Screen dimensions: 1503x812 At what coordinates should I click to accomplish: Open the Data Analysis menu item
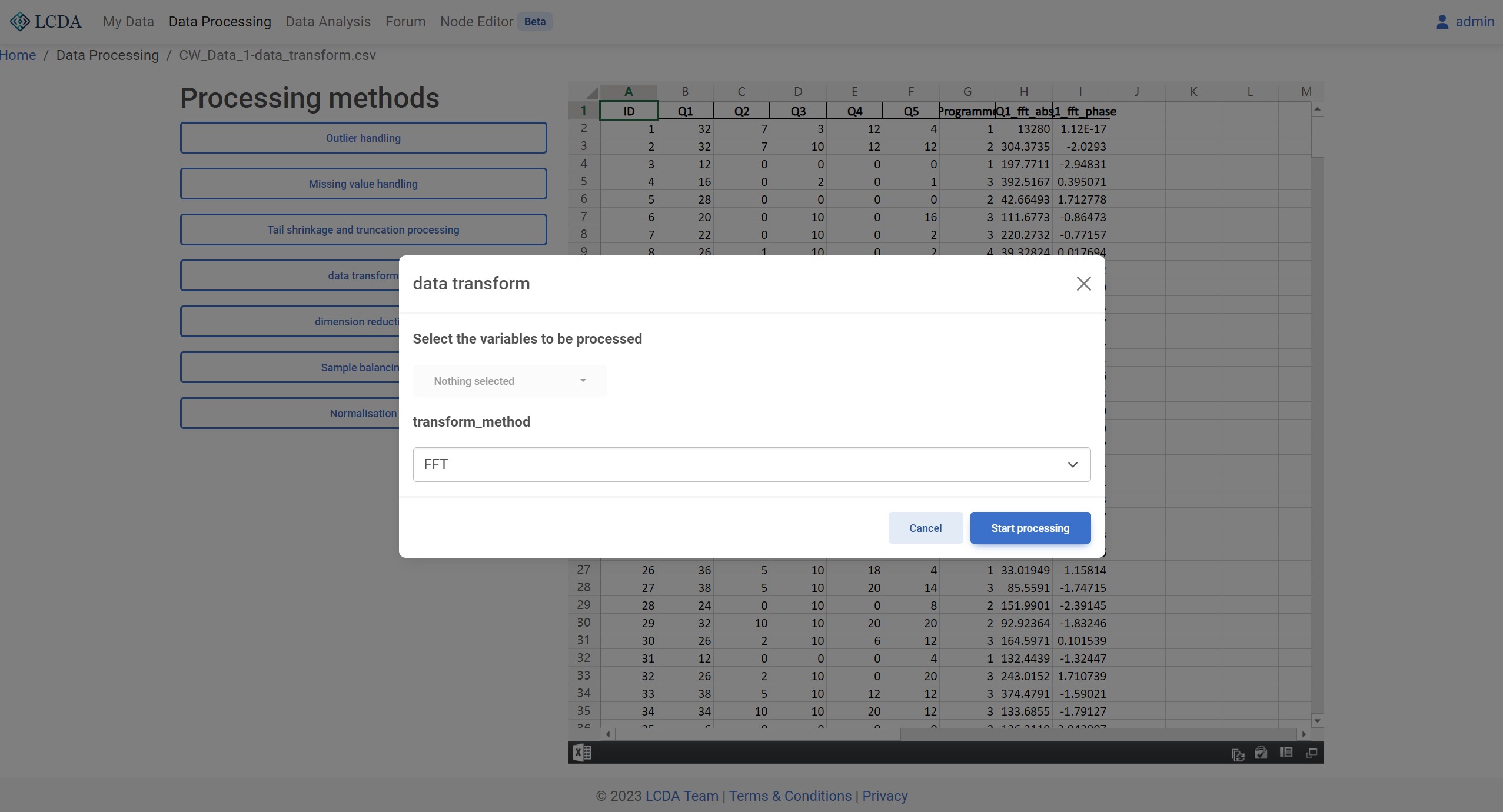[328, 22]
